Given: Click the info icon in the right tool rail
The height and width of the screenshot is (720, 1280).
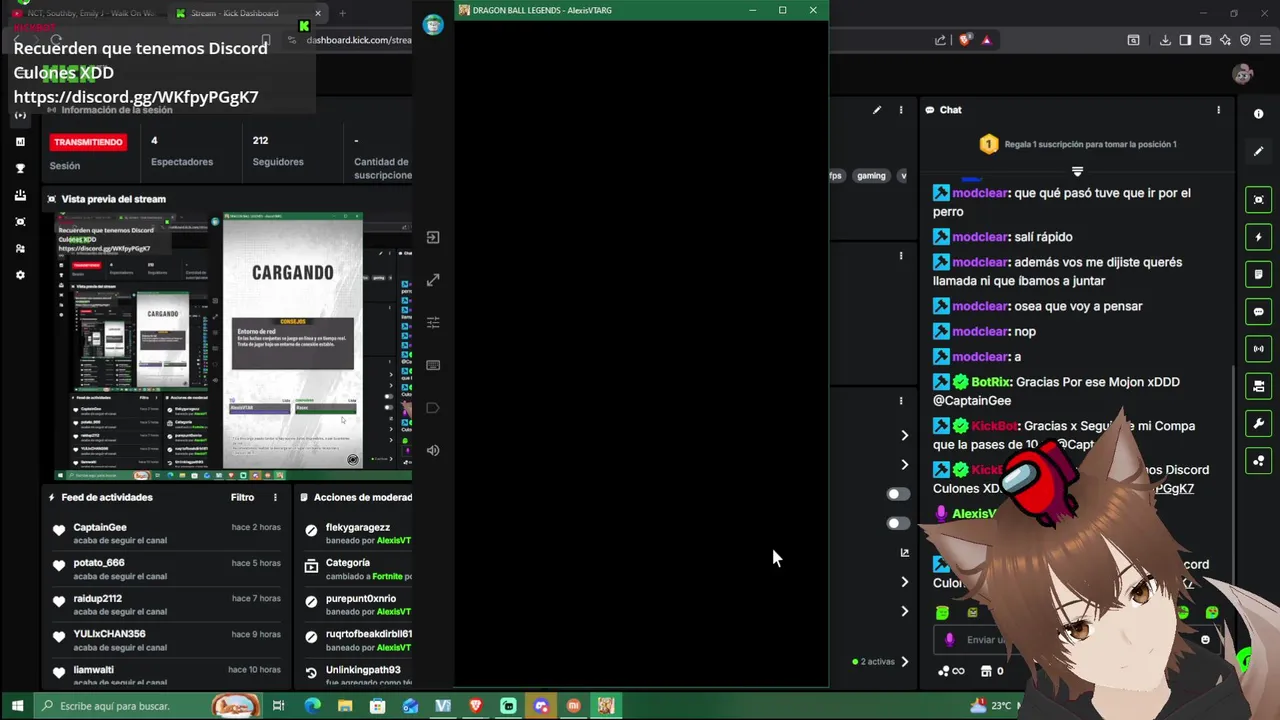Looking at the screenshot, I should (1258, 114).
